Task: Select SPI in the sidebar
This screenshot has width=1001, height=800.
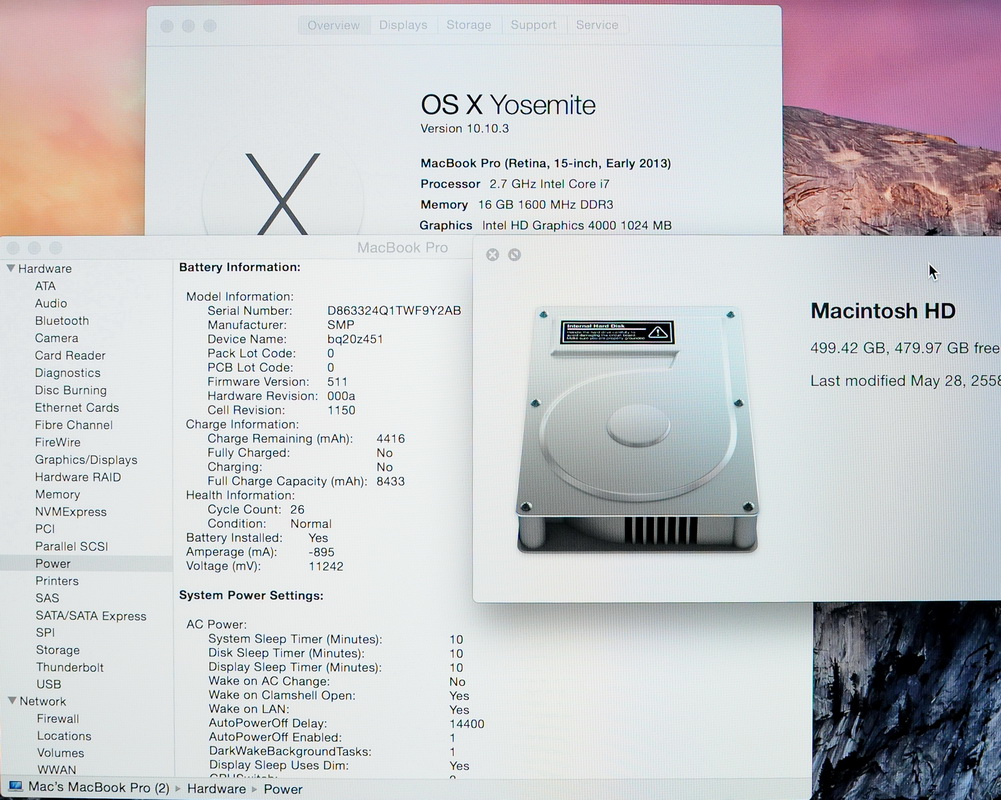Action: pyautogui.click(x=45, y=632)
